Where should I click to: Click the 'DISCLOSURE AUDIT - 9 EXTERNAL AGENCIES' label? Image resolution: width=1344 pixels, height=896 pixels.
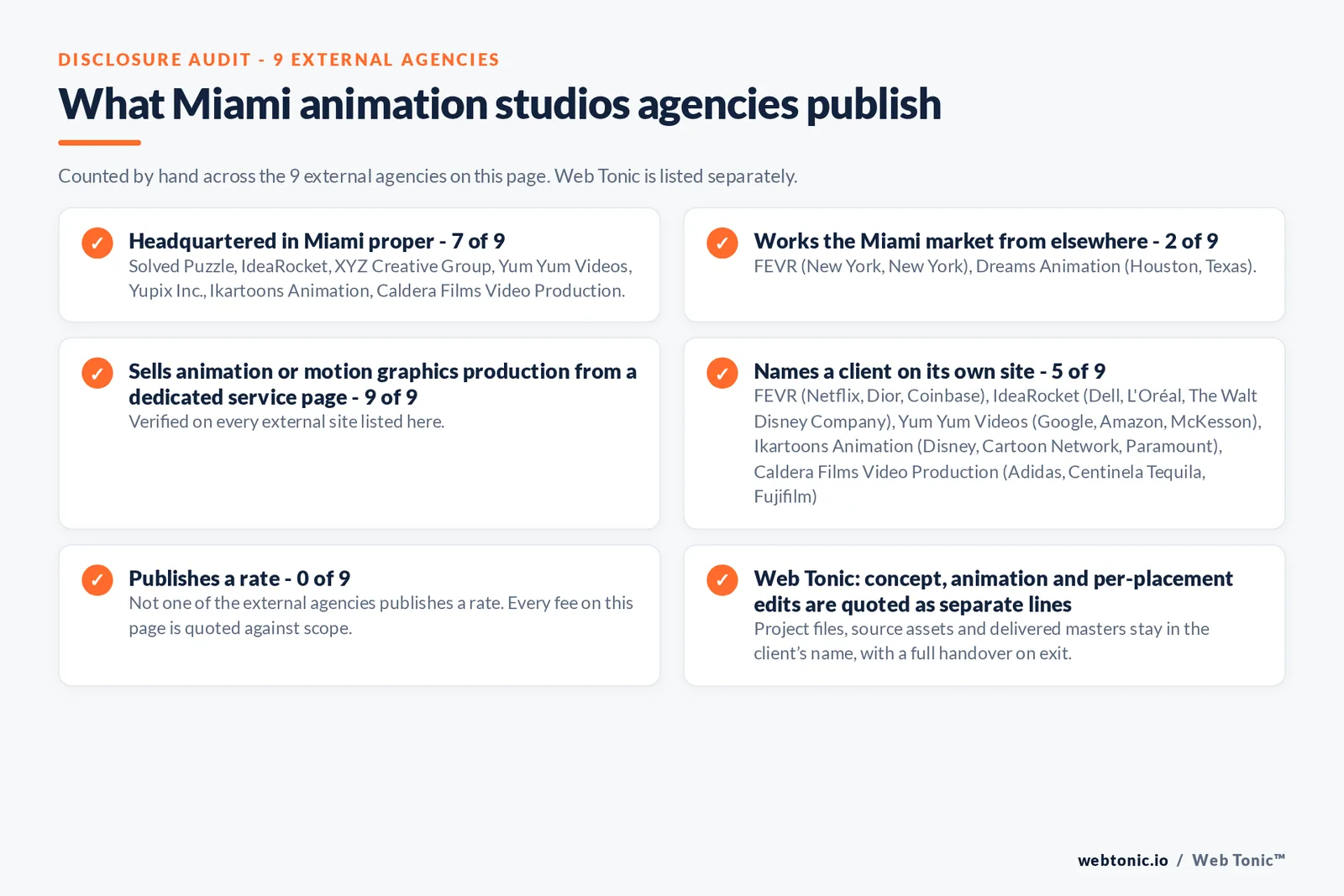[279, 60]
